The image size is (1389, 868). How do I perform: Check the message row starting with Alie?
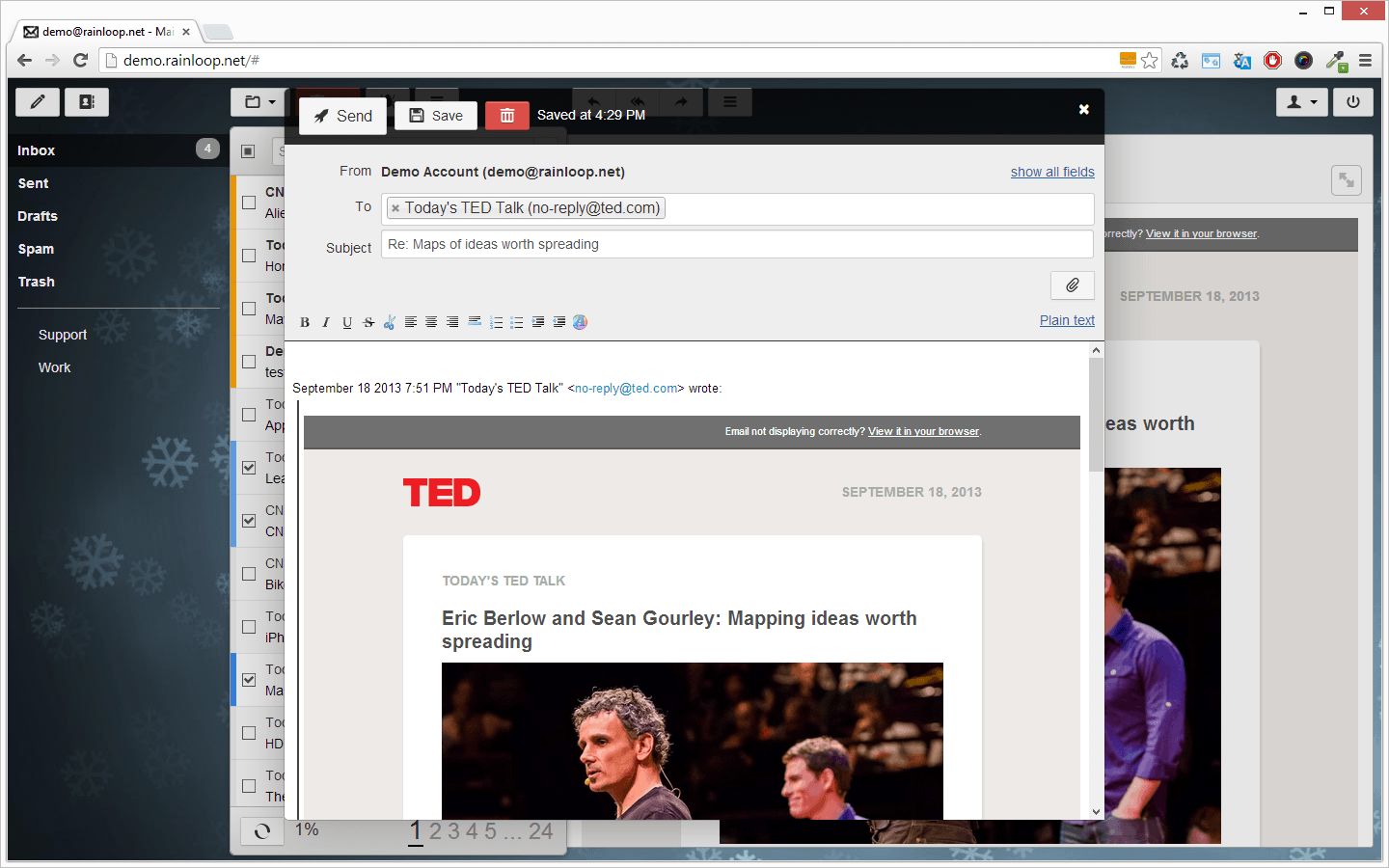click(x=249, y=203)
